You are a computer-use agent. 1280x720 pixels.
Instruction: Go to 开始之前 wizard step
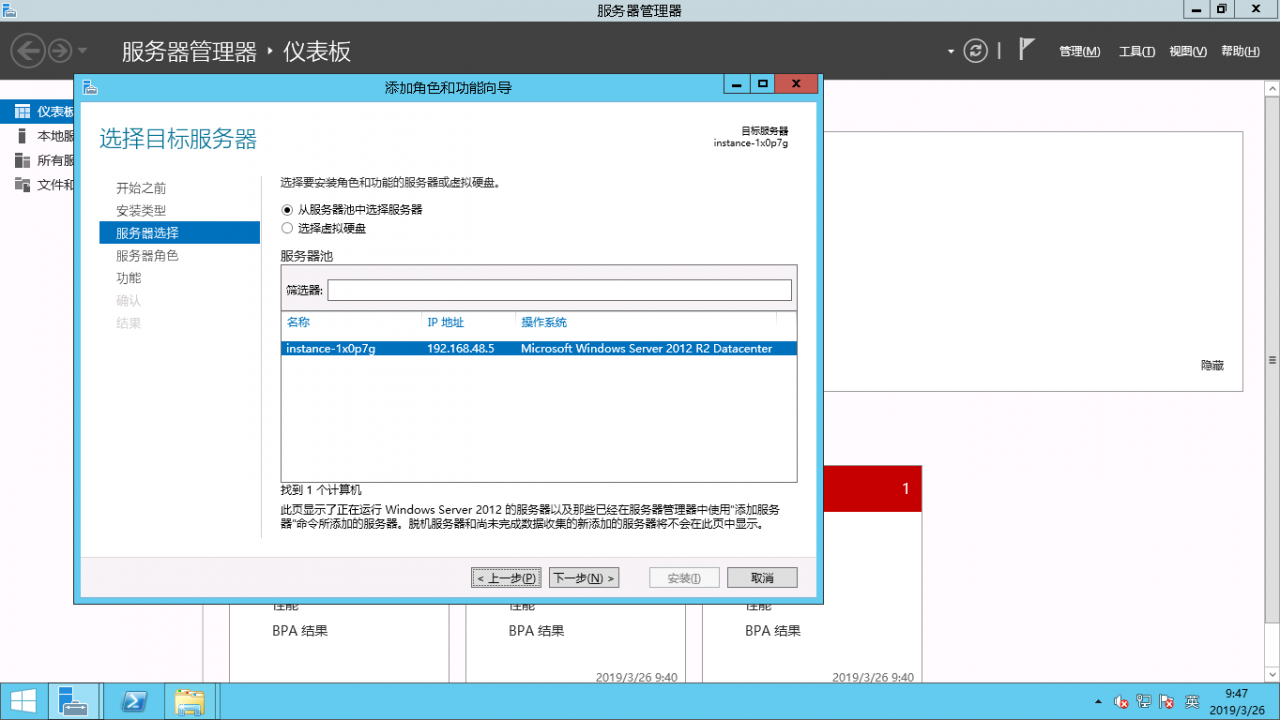pos(141,188)
